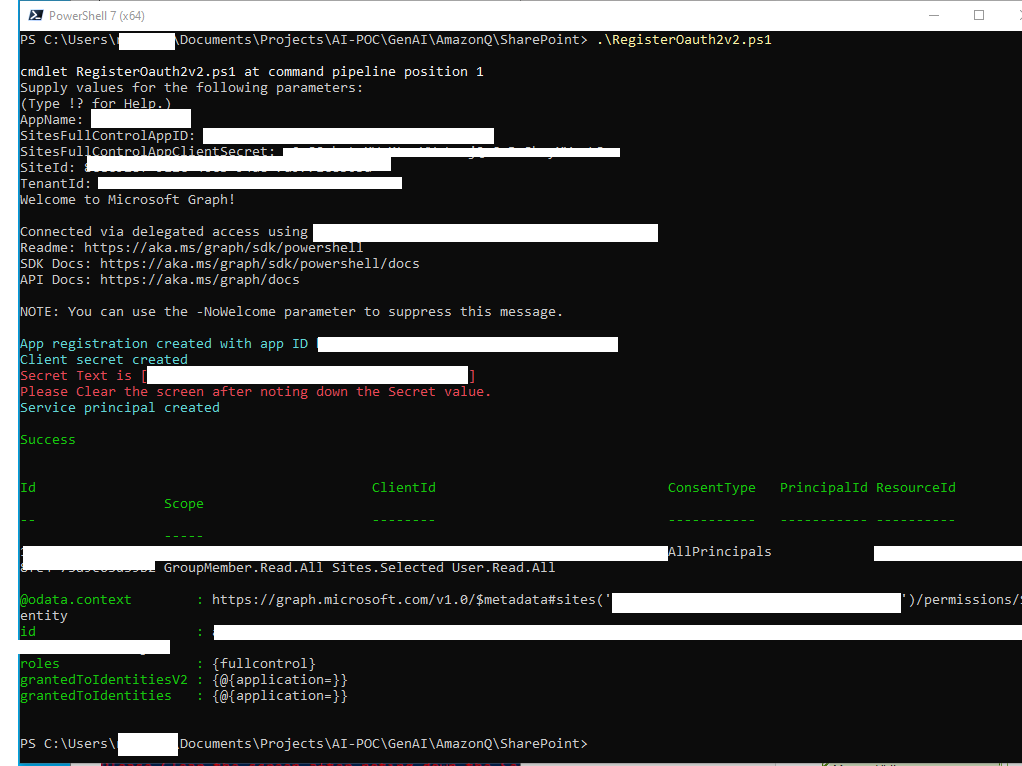
Task: Click 'Connected via delegated access using' text
Action: point(164,231)
